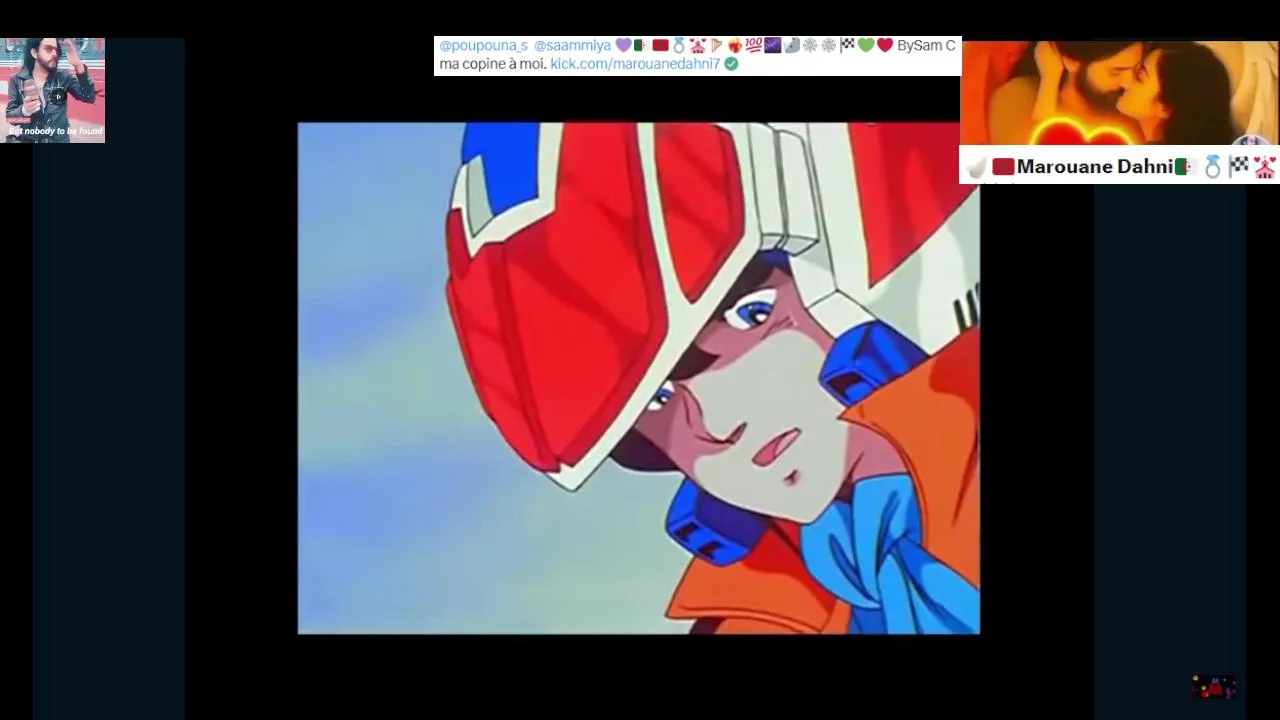Screen dimensions: 1280x720
Task: Click ring emoji in Marouane Dahni label
Action: 1212,167
